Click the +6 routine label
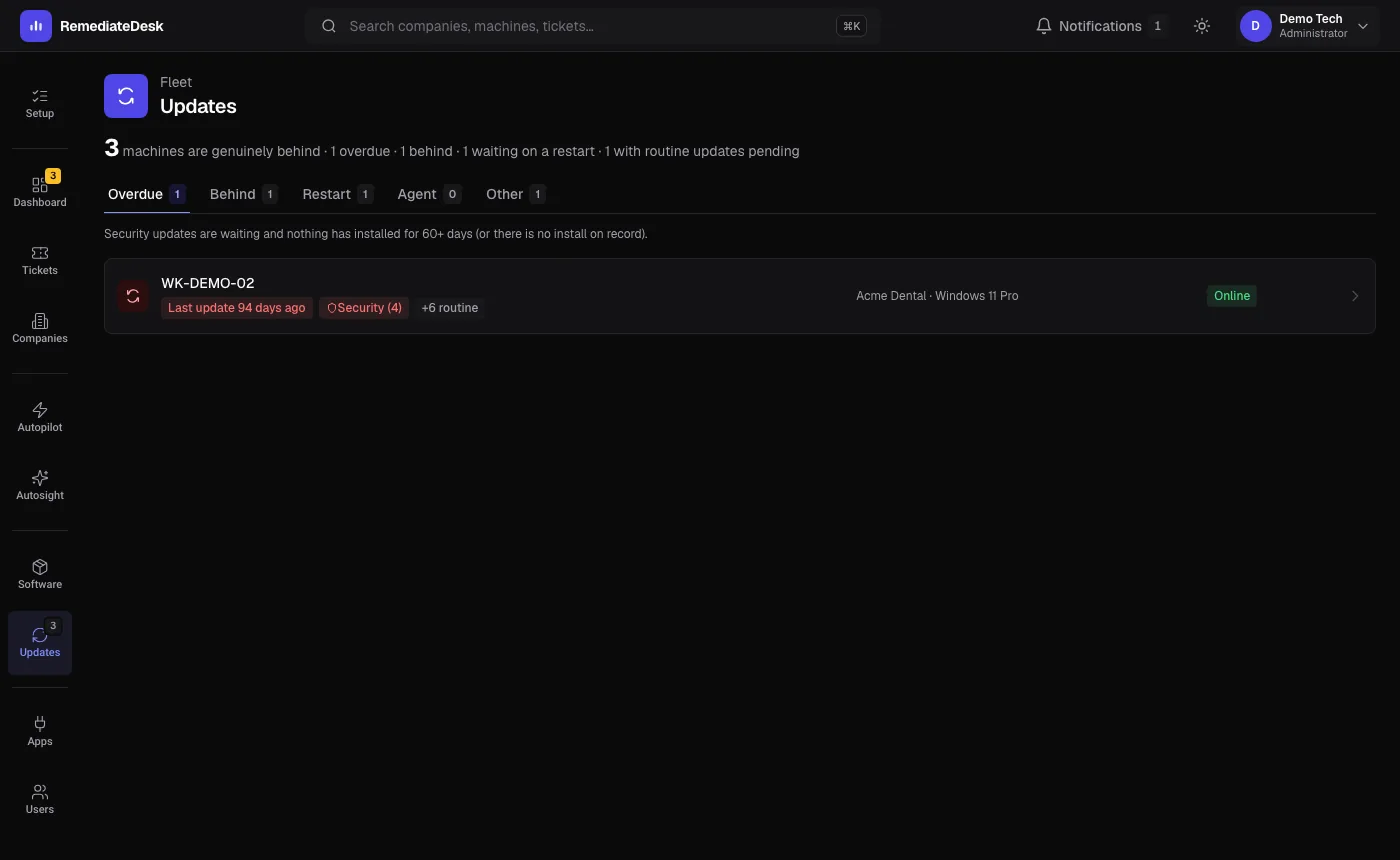The height and width of the screenshot is (860, 1400). pos(449,308)
